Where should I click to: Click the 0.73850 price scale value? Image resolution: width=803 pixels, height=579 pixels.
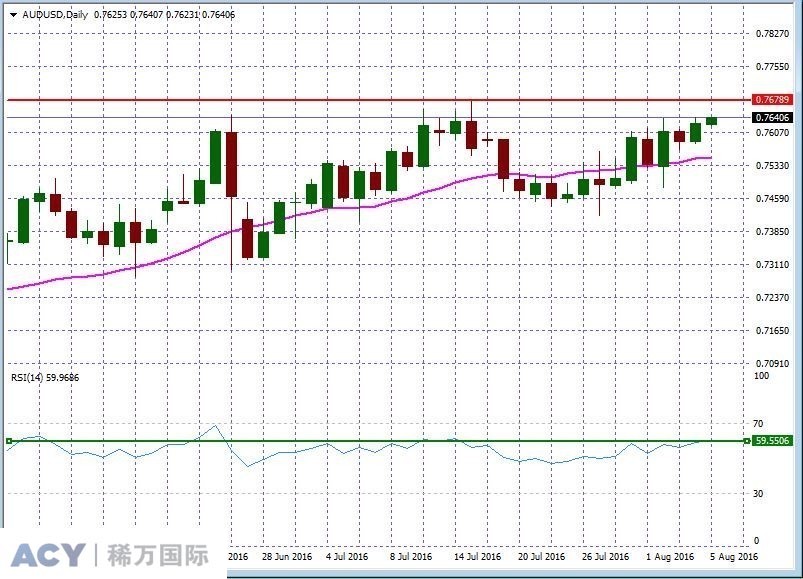click(772, 231)
